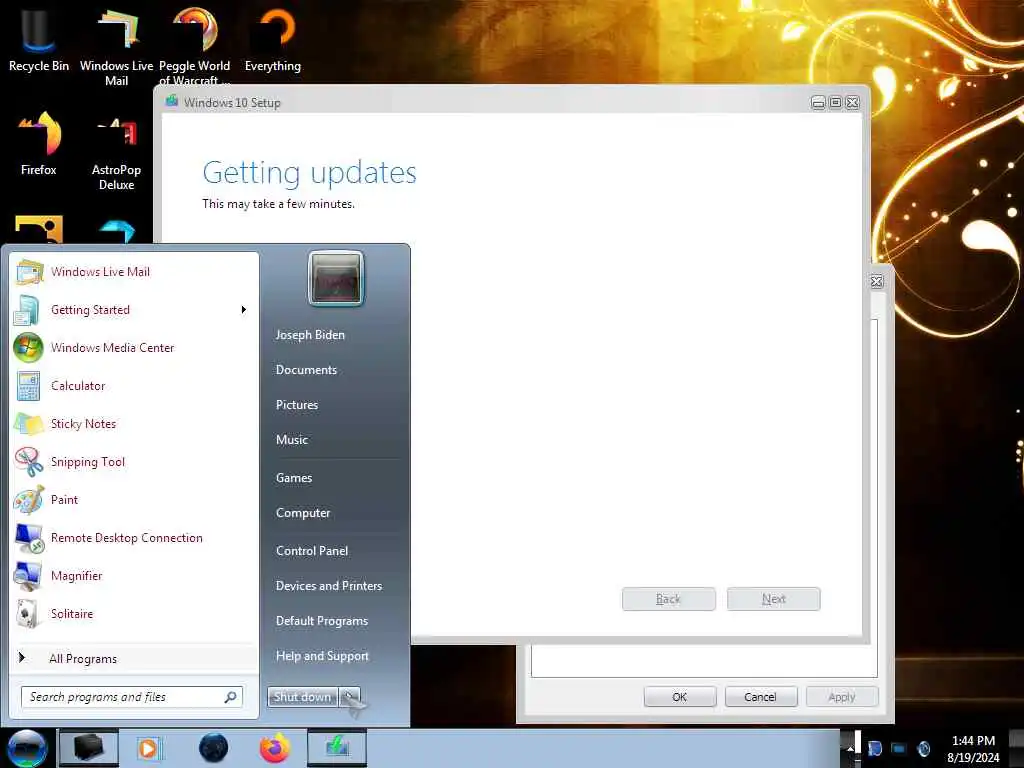1024x768 pixels.
Task: Close the background dialog behind Setup
Action: point(877,281)
